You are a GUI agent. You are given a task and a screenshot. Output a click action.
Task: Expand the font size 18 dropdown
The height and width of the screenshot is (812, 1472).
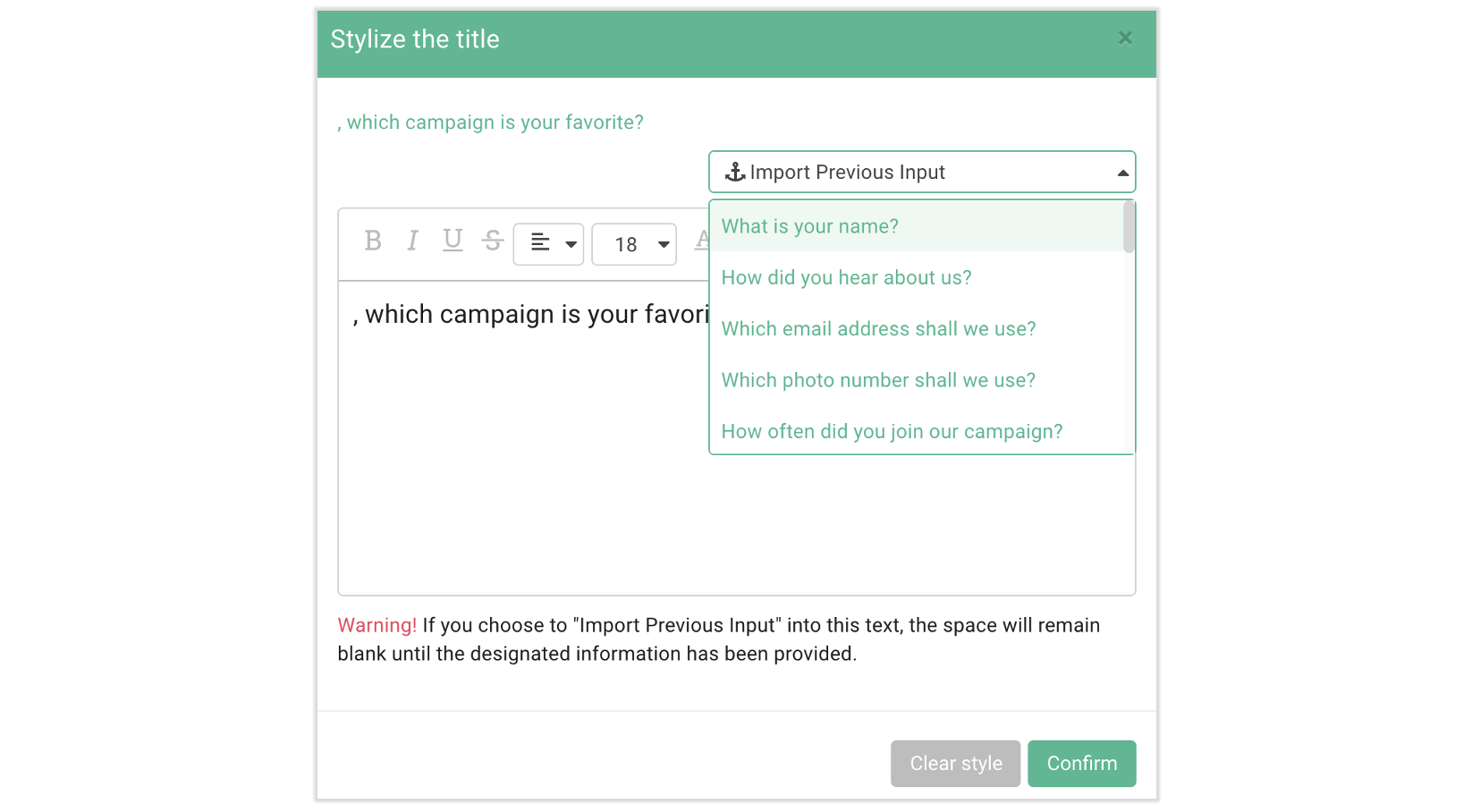click(x=634, y=244)
